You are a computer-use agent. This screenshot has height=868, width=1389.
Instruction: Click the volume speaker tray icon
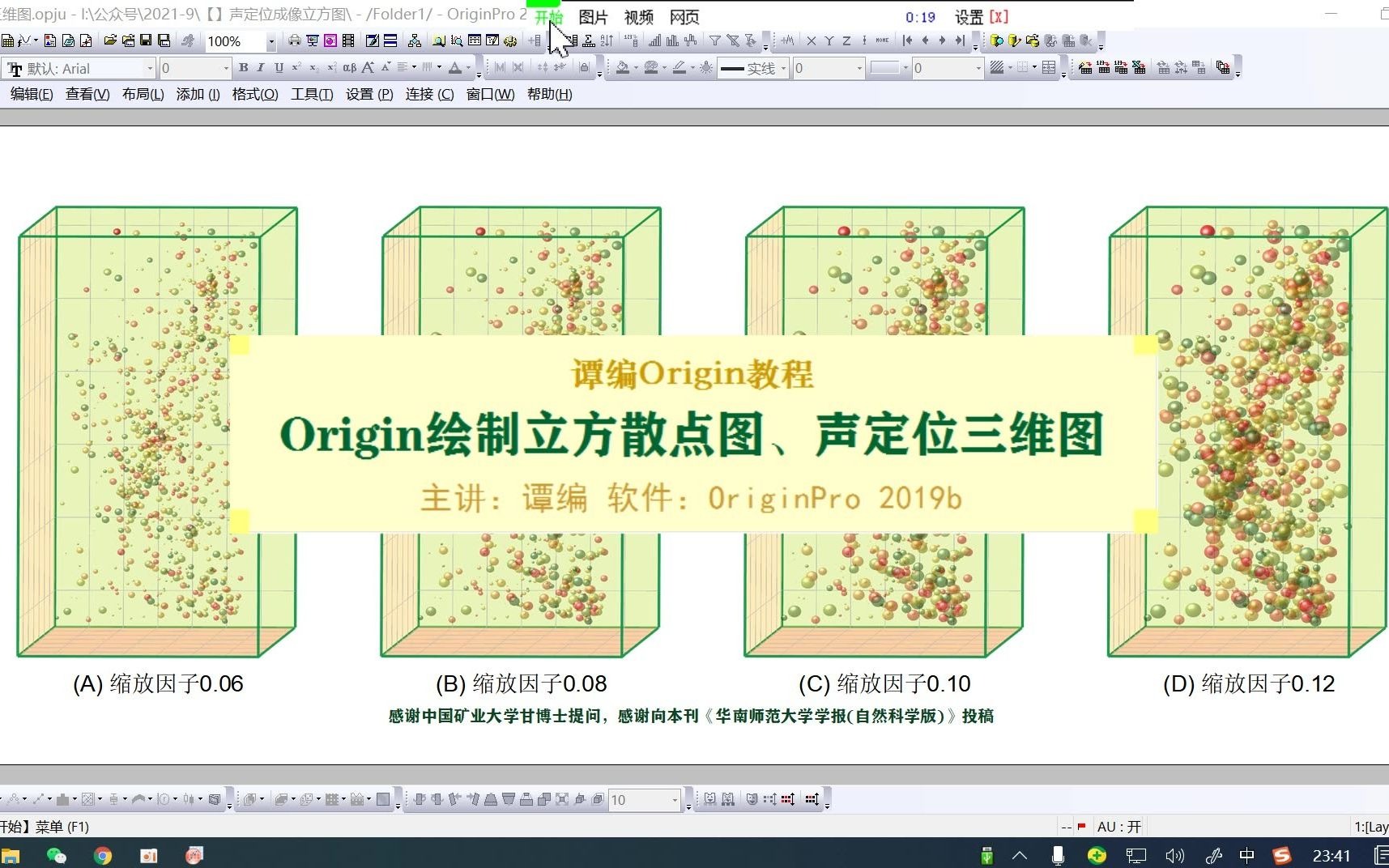point(1174,855)
